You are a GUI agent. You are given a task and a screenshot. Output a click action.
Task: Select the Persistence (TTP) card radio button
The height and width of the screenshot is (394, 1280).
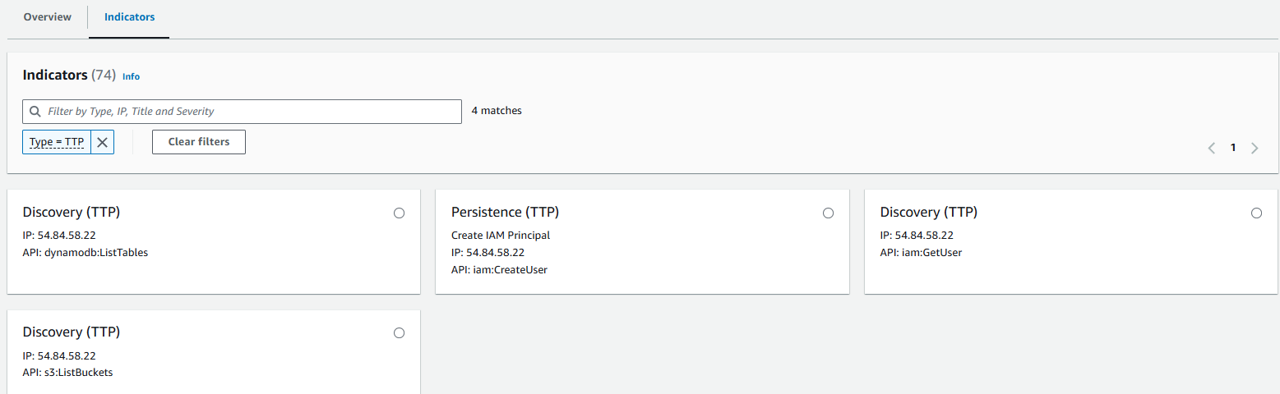[828, 213]
